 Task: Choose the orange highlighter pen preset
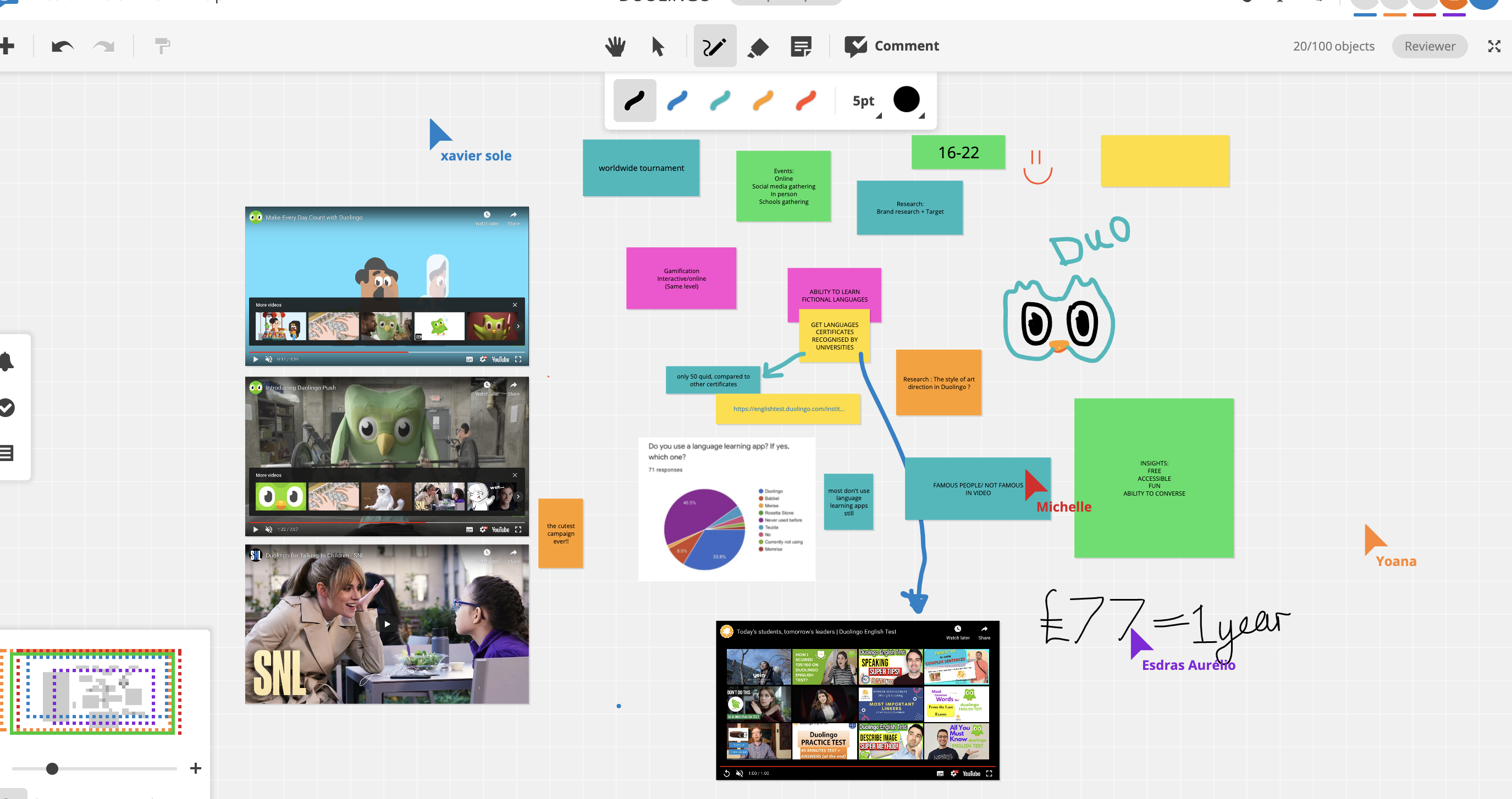tap(763, 101)
